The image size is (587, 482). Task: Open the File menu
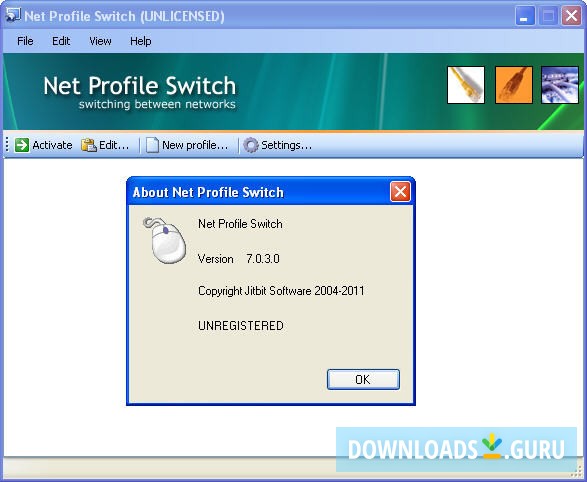coord(25,41)
